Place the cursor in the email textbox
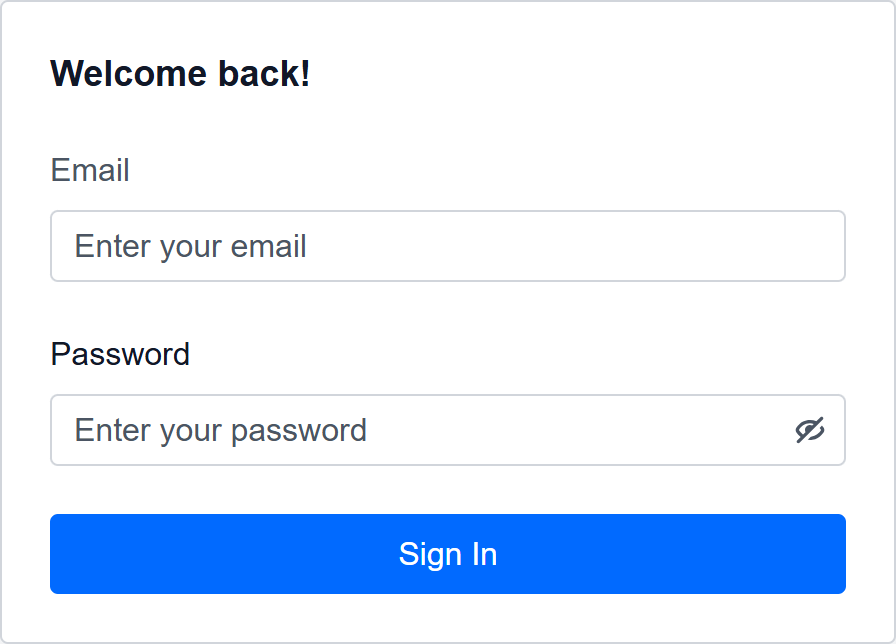The width and height of the screenshot is (896, 644). [x=448, y=246]
